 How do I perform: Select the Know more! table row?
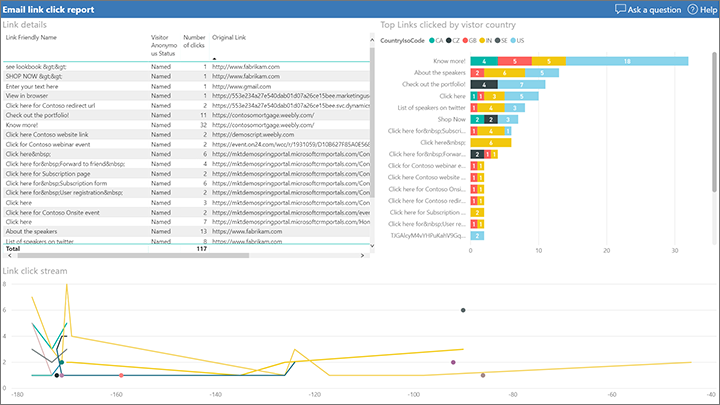186,125
